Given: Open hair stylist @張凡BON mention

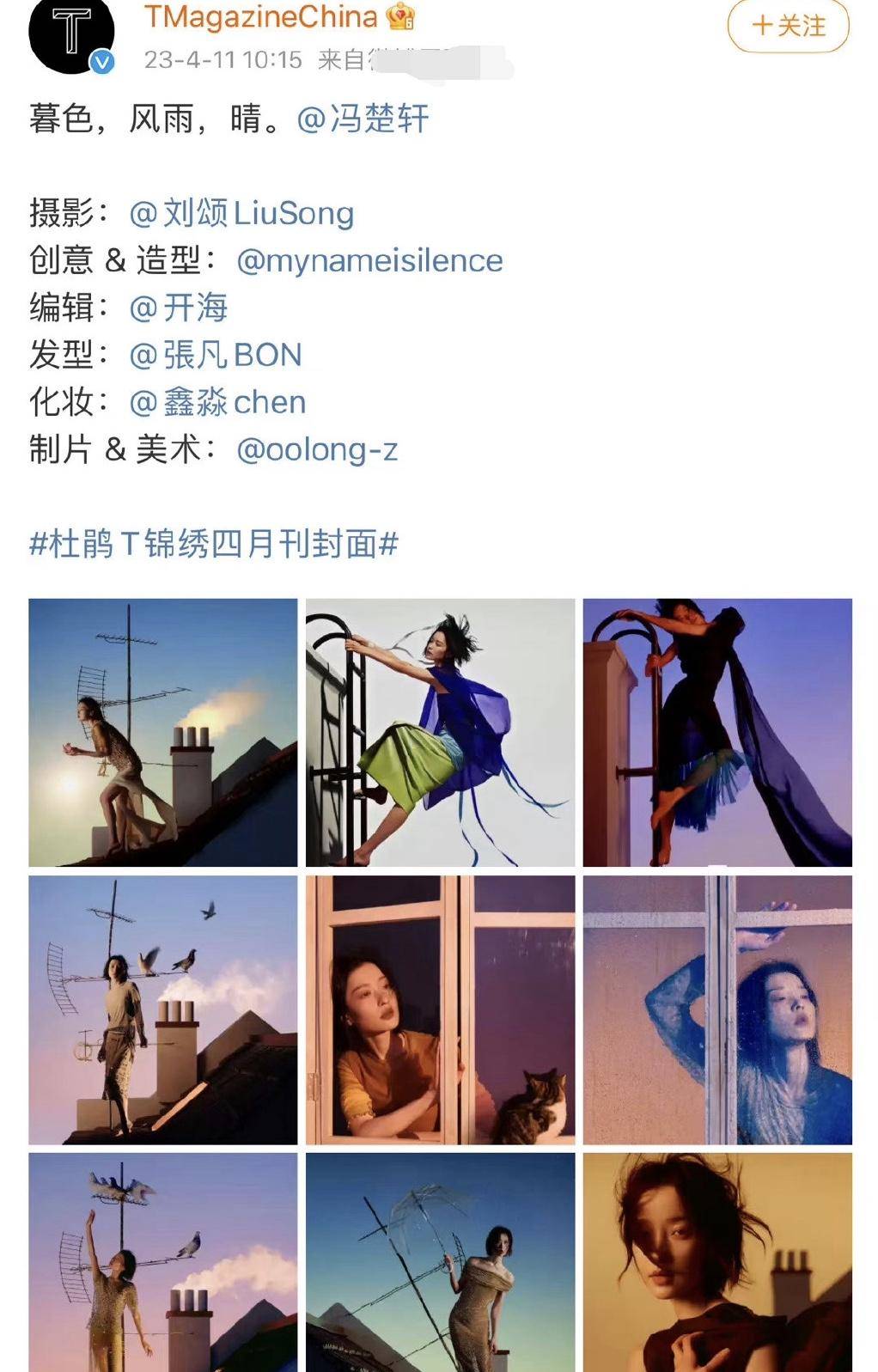Looking at the screenshot, I should 216,355.
